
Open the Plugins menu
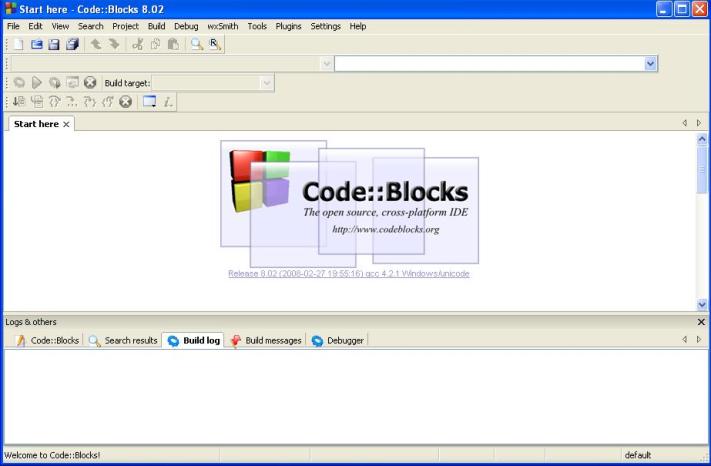coord(288,26)
